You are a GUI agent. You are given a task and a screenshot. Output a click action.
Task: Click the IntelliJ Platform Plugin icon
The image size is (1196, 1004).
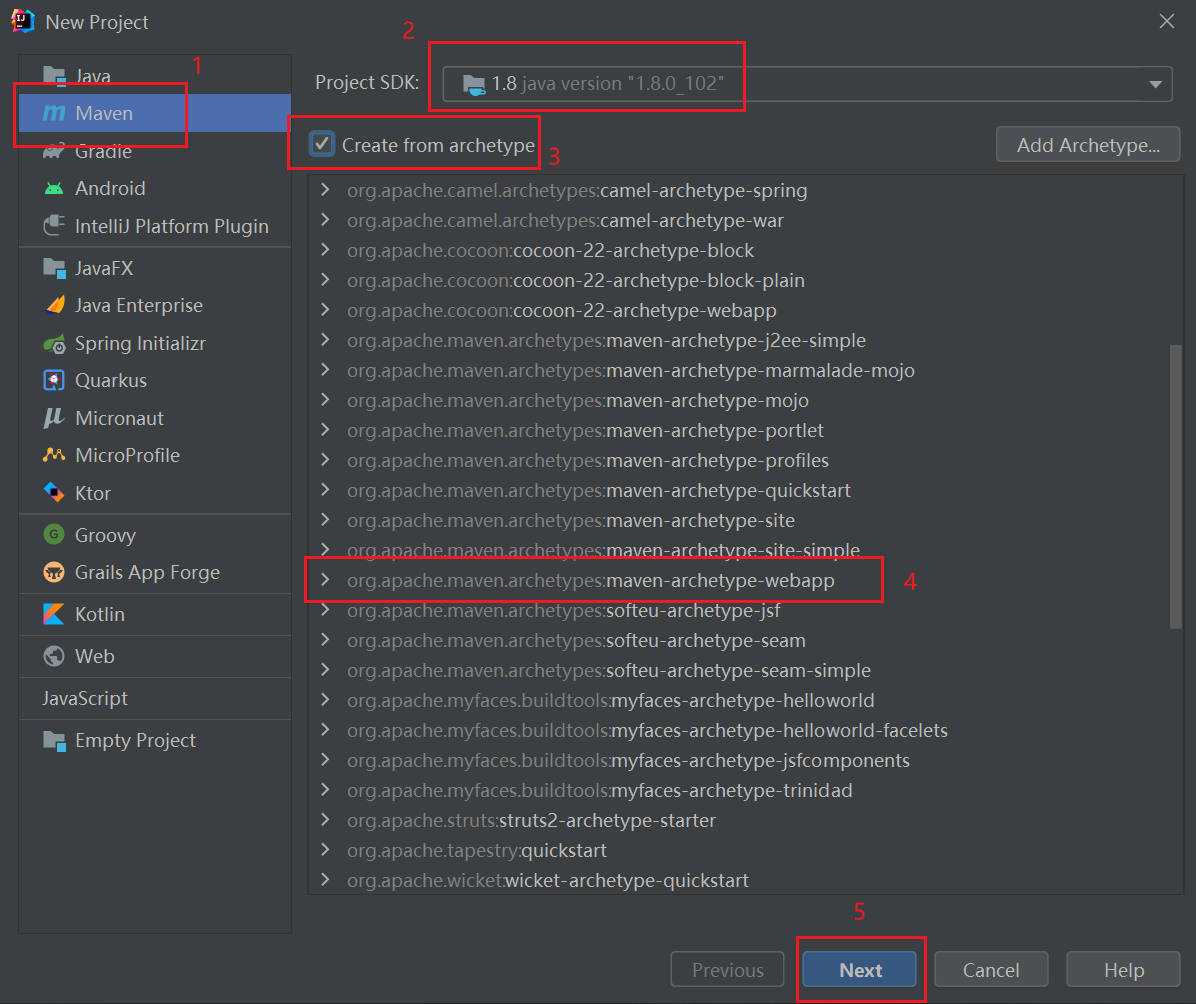[54, 226]
